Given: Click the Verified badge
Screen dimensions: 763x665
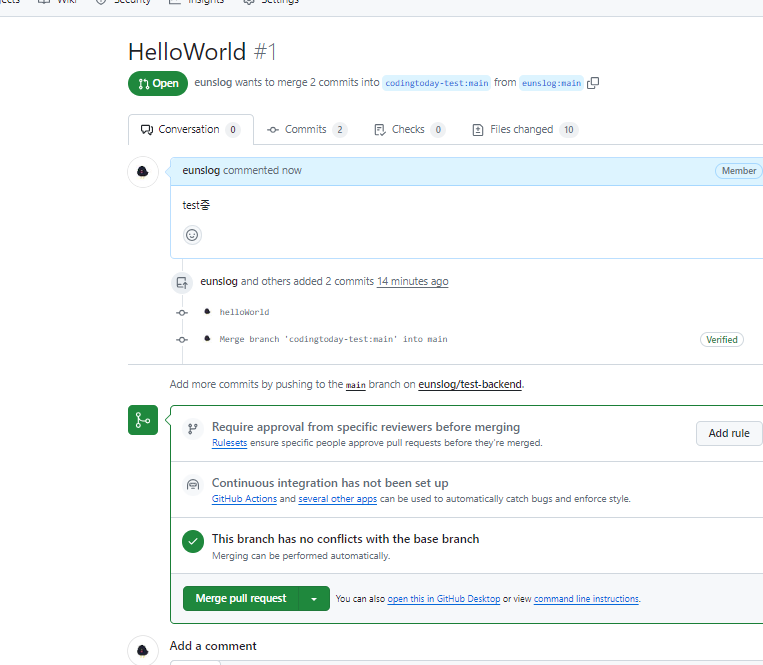Looking at the screenshot, I should tap(722, 340).
